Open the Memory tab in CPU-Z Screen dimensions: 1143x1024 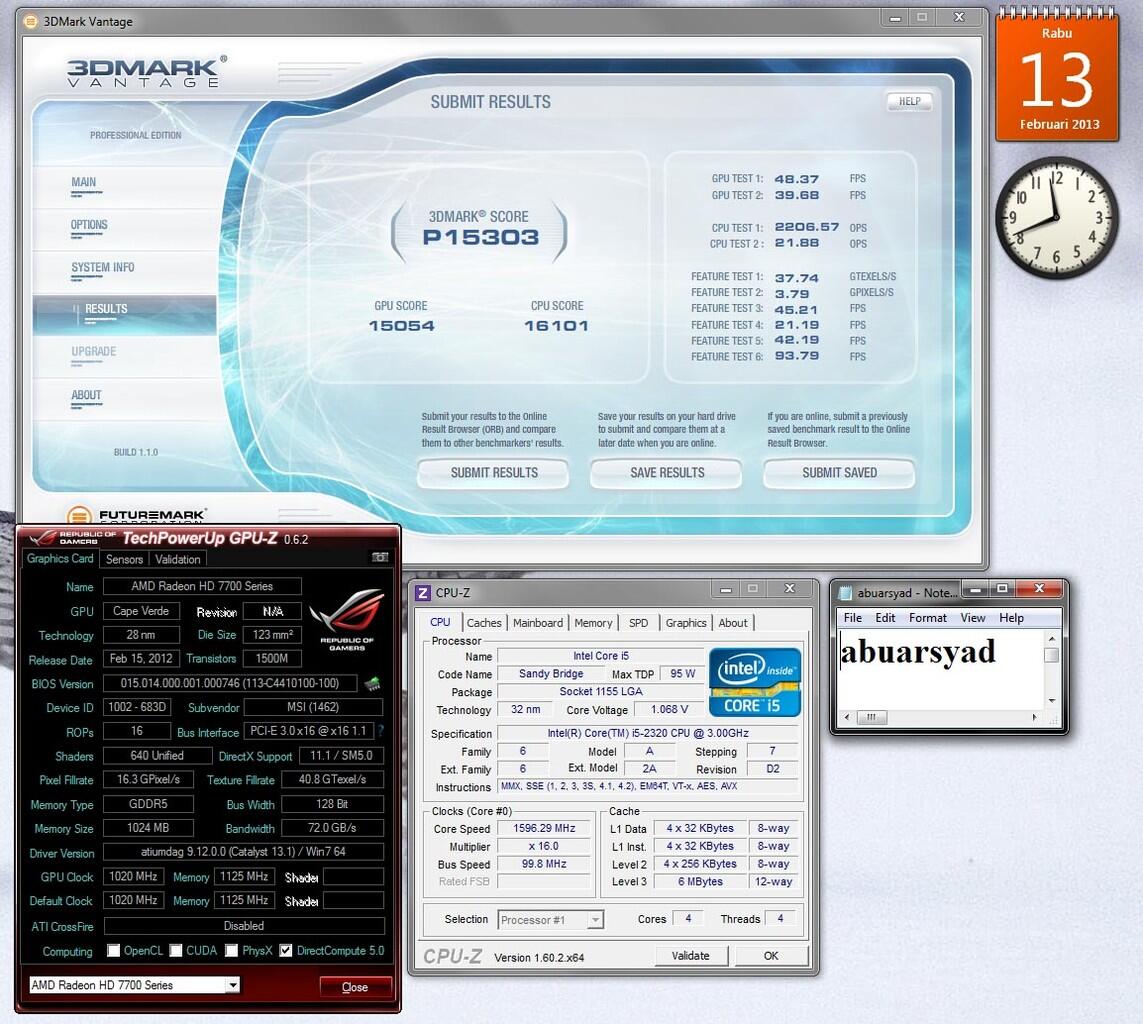click(593, 623)
